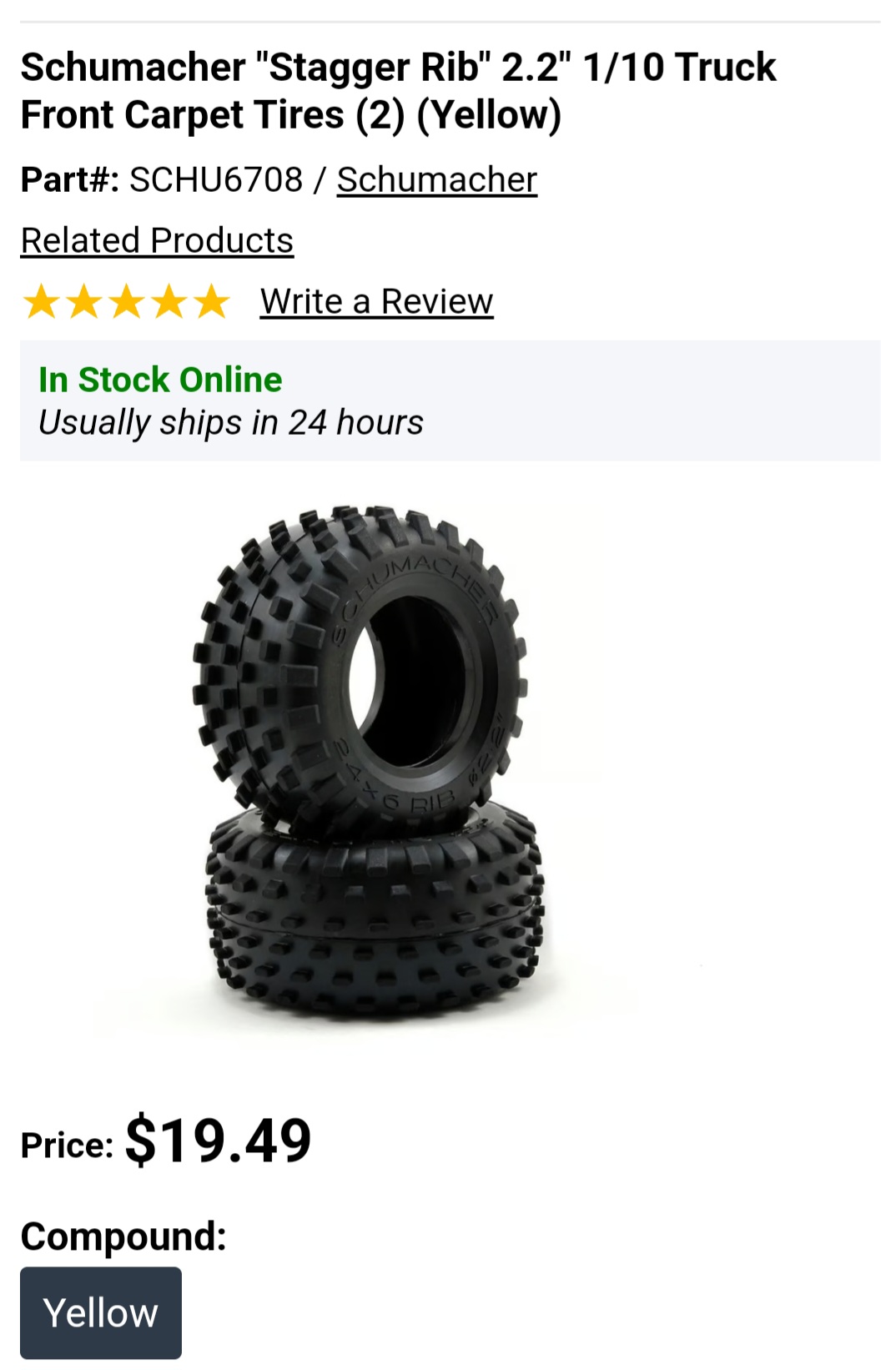Screen dimensions: 896x1370
Task: Click the $19.49 price value
Action: click(x=219, y=1140)
